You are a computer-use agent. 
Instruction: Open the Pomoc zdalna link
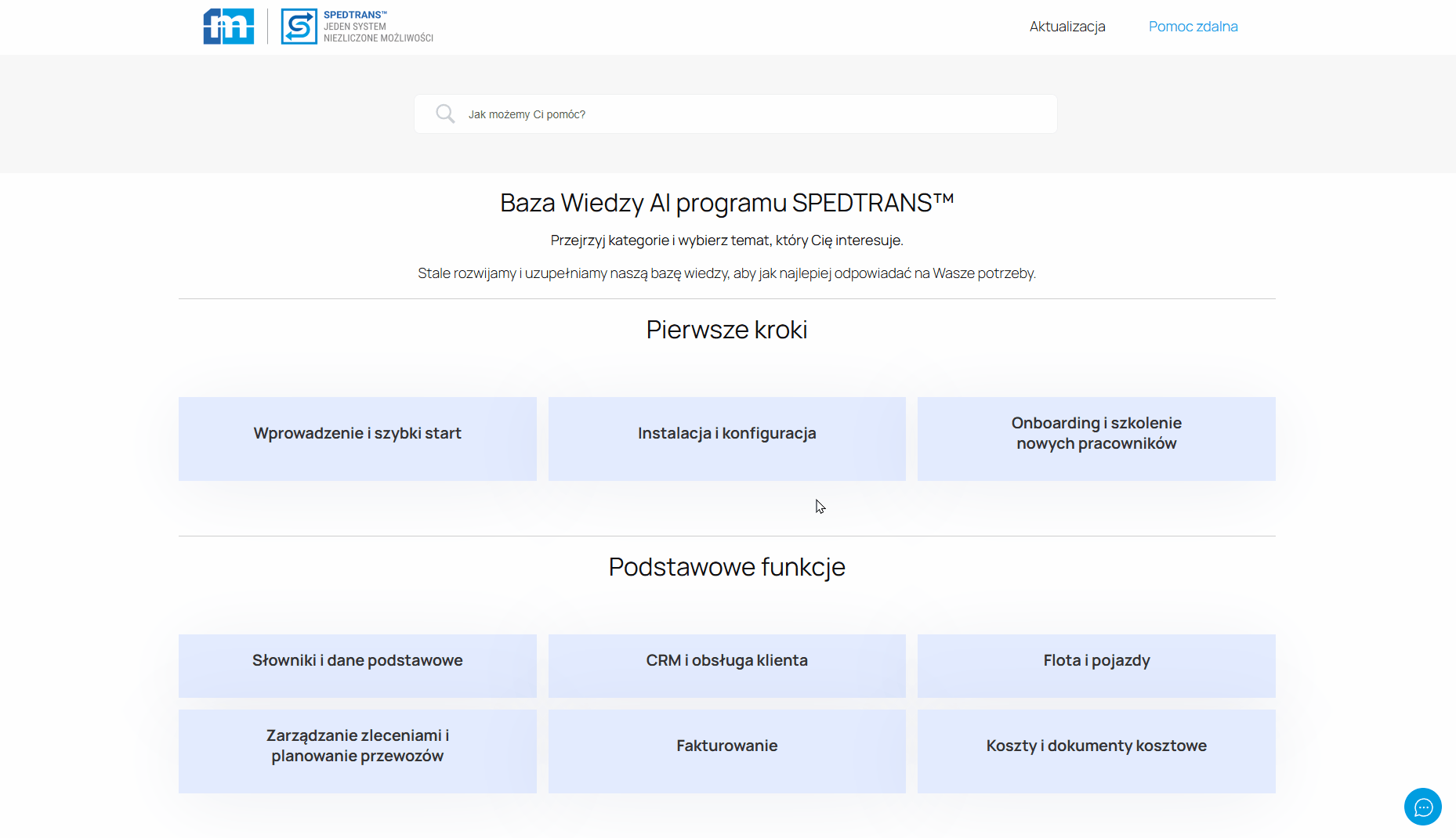pos(1193,27)
